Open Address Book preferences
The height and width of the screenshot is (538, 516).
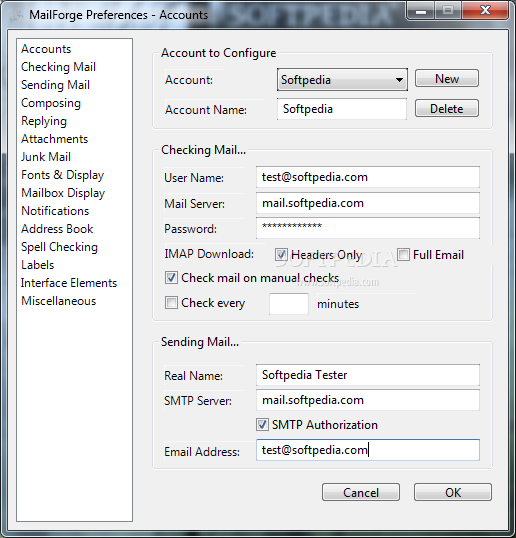click(x=57, y=229)
